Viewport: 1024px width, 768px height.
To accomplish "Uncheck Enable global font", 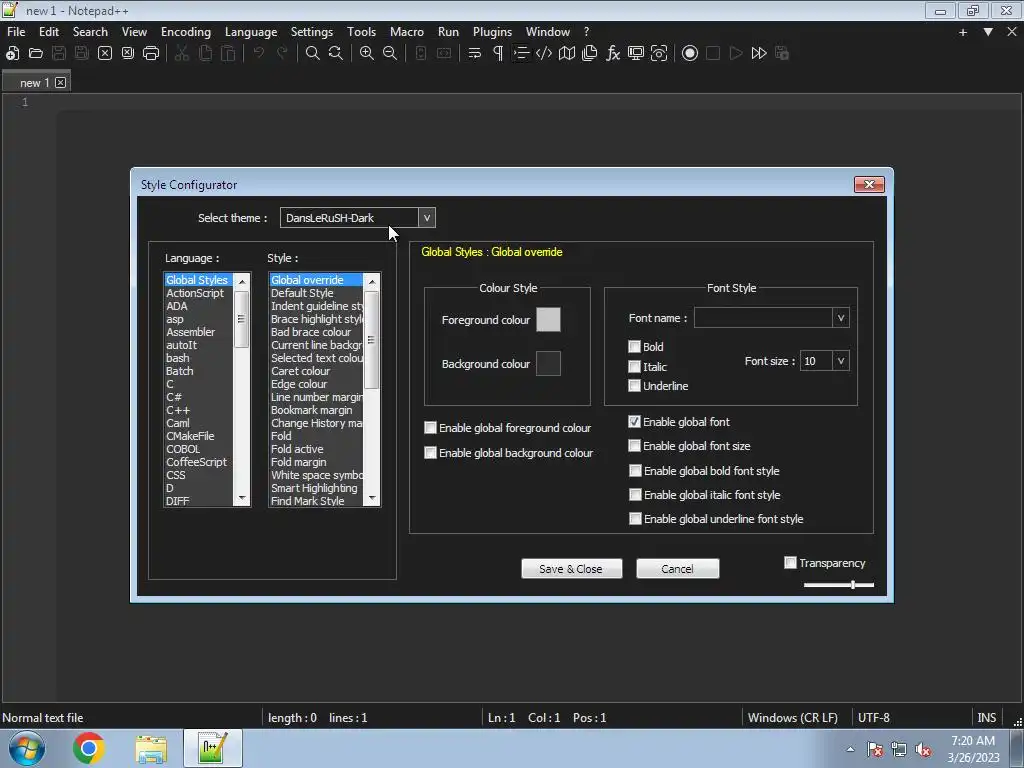I will click(x=634, y=422).
